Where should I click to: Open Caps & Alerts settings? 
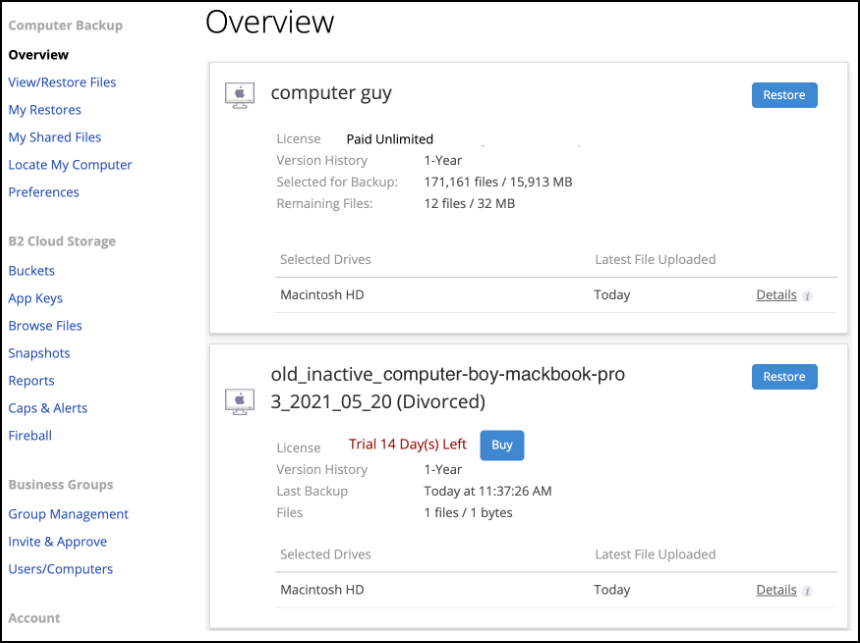[x=48, y=408]
